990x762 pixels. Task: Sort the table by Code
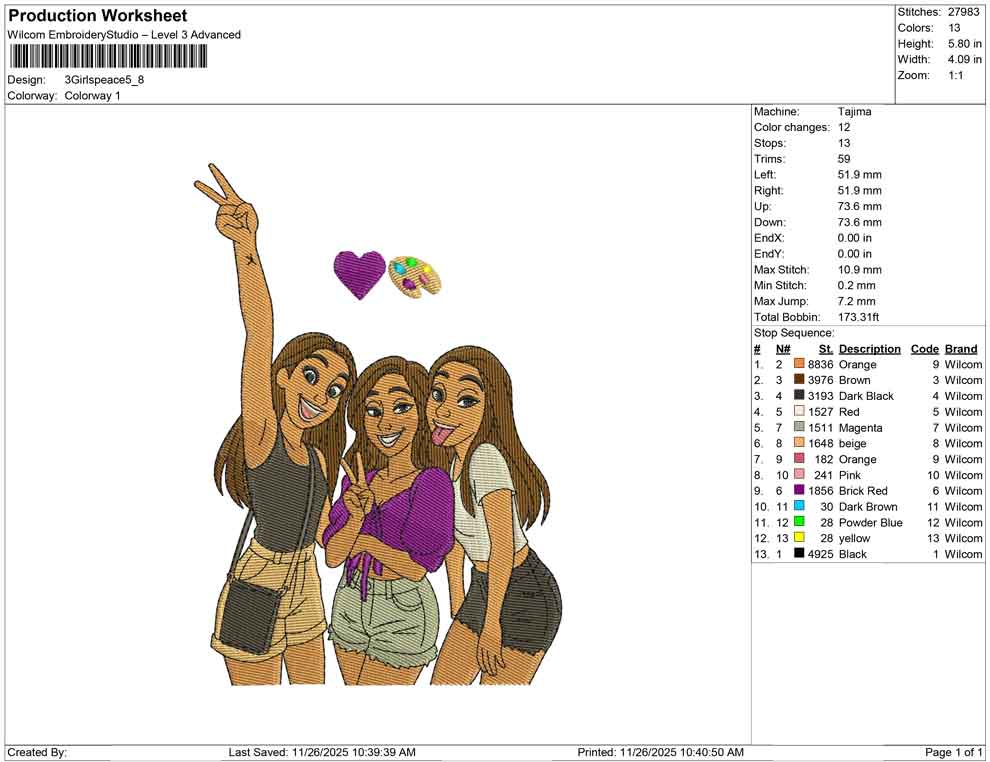(x=925, y=348)
